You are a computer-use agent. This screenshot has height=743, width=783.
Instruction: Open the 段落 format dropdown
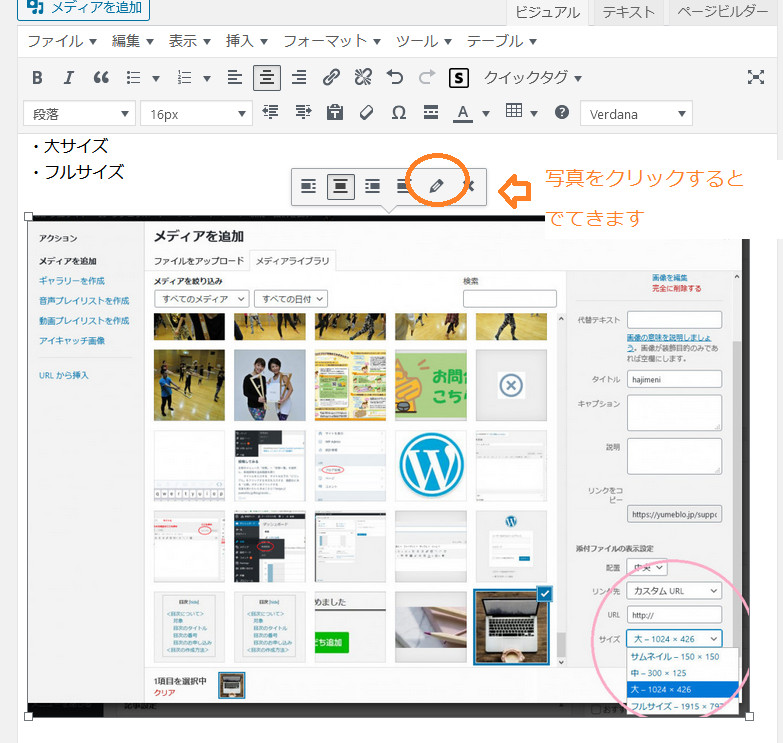(79, 114)
